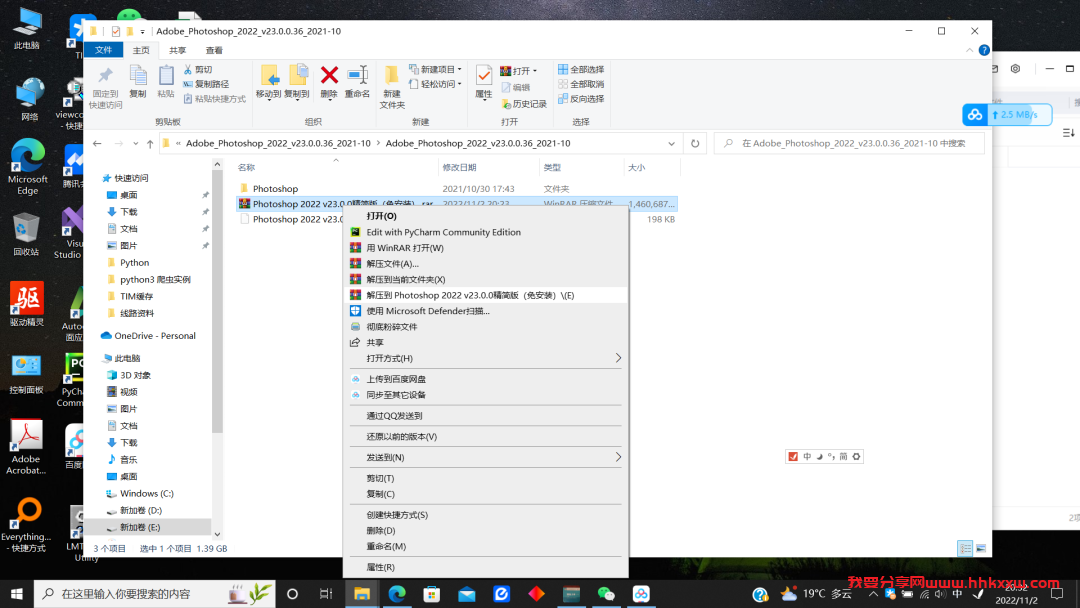Switch to details view icon in status bar
The height and width of the screenshot is (608, 1080).
(965, 548)
